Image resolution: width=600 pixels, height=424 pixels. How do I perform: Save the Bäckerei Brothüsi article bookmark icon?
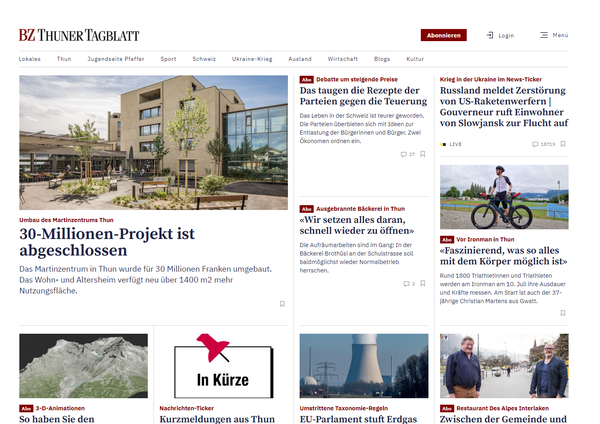(422, 283)
